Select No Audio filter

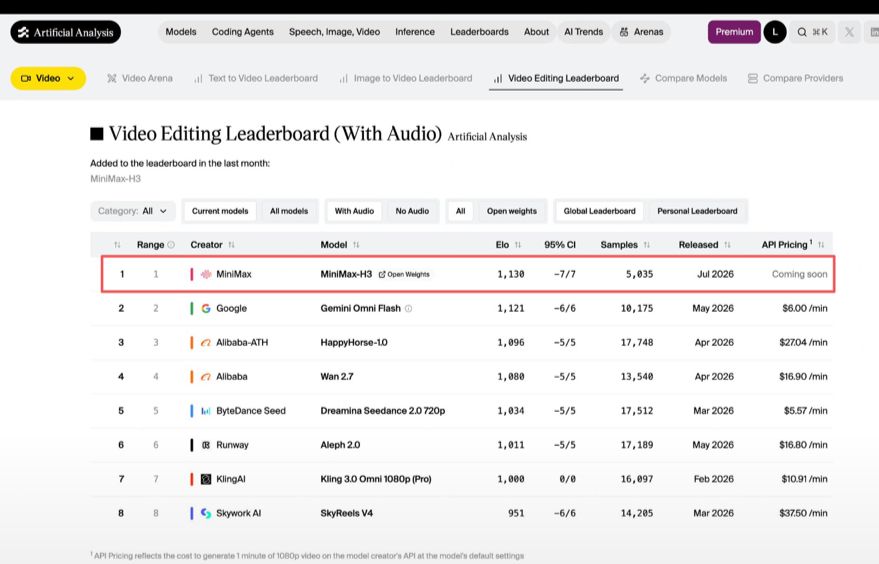pos(412,211)
